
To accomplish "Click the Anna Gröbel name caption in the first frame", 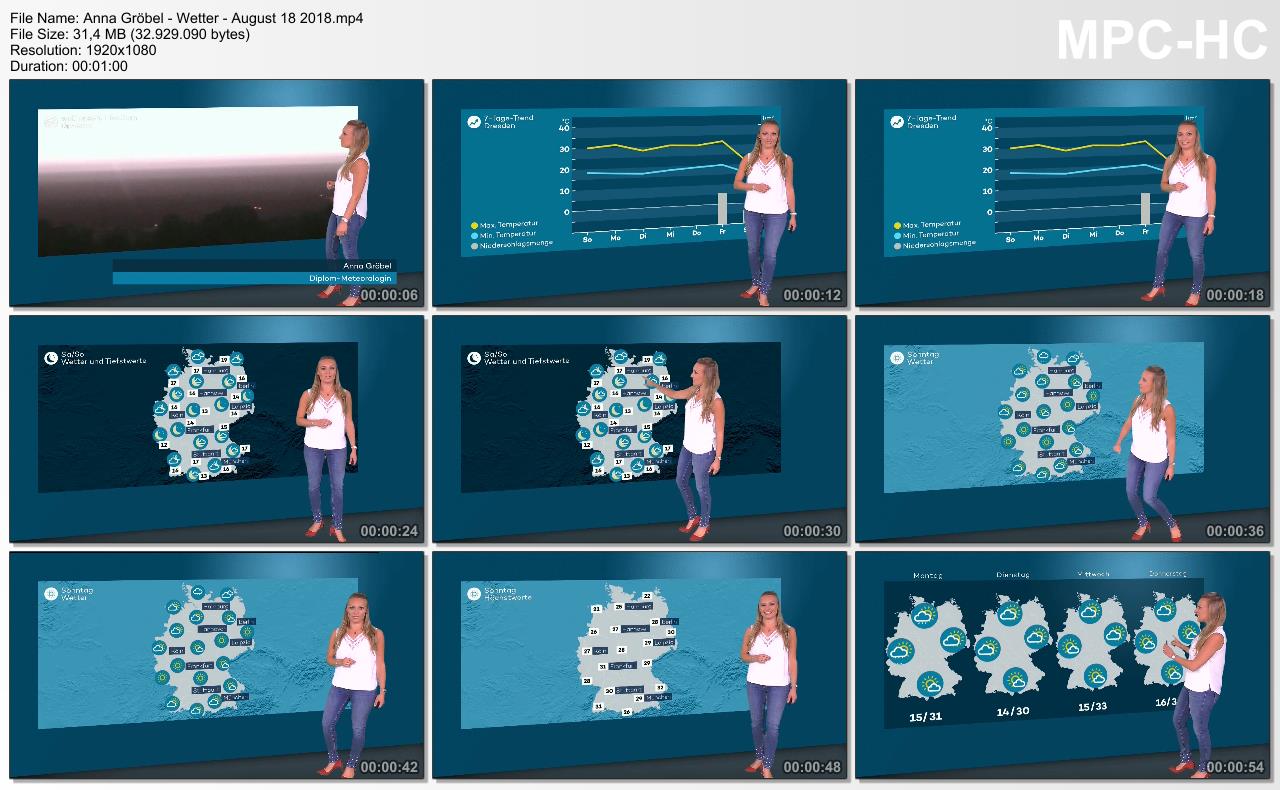I will (368, 265).
